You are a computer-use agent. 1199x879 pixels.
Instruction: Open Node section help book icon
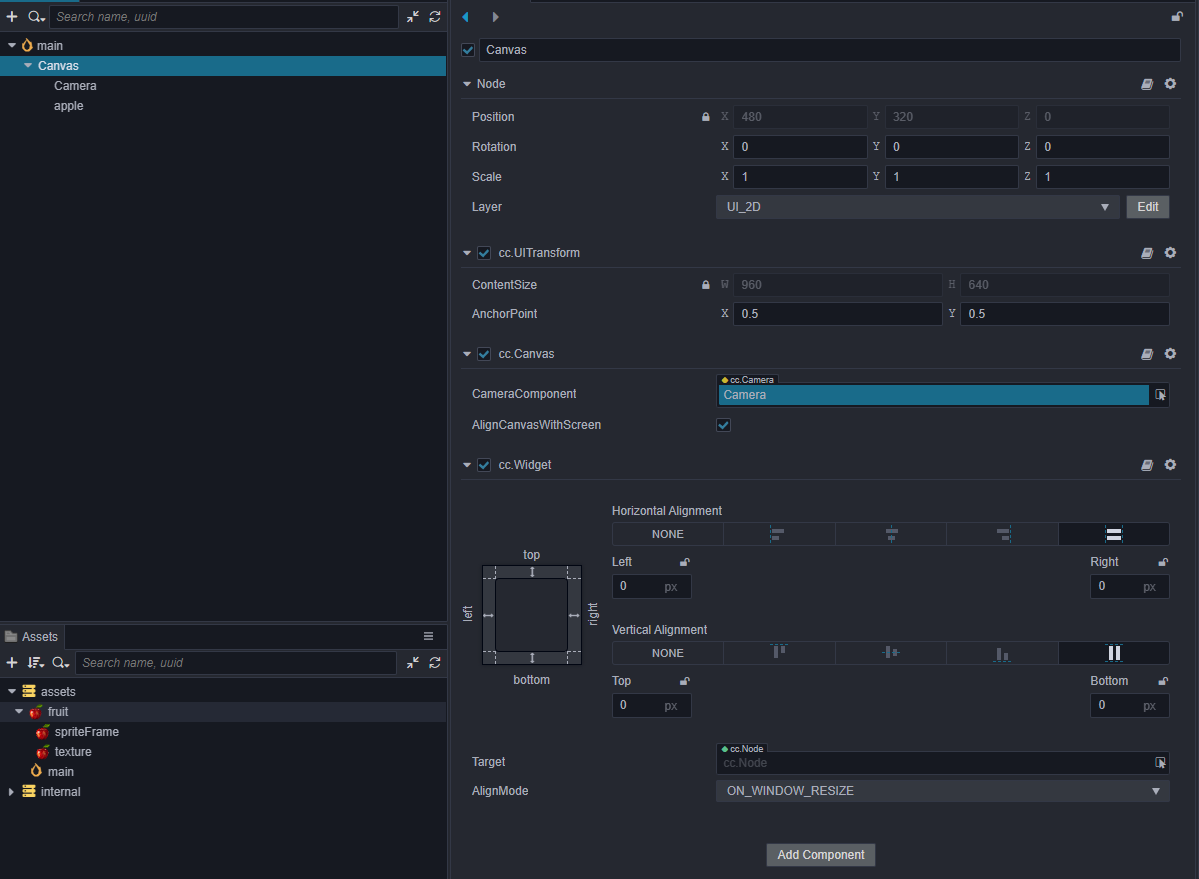pos(1147,84)
